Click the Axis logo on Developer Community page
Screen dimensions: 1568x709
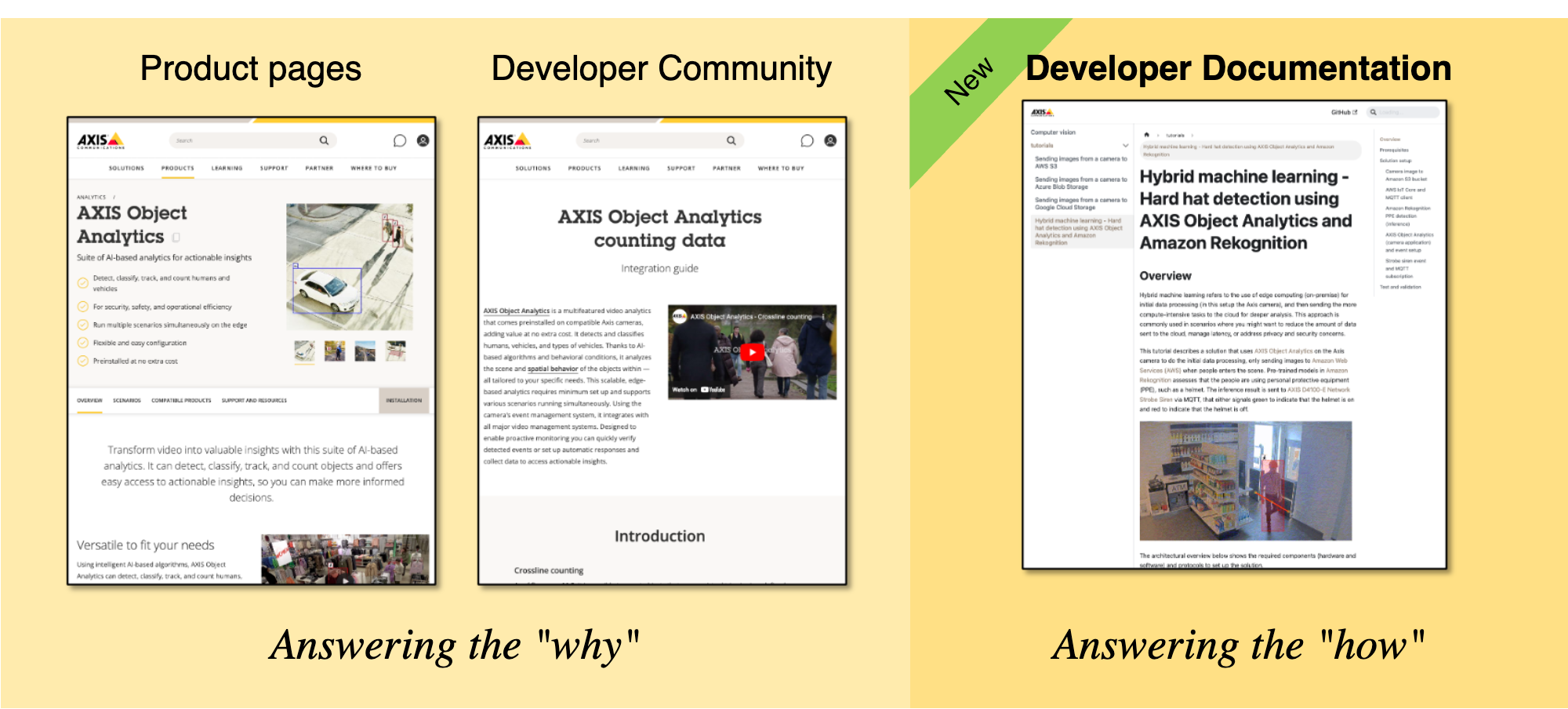[507, 140]
